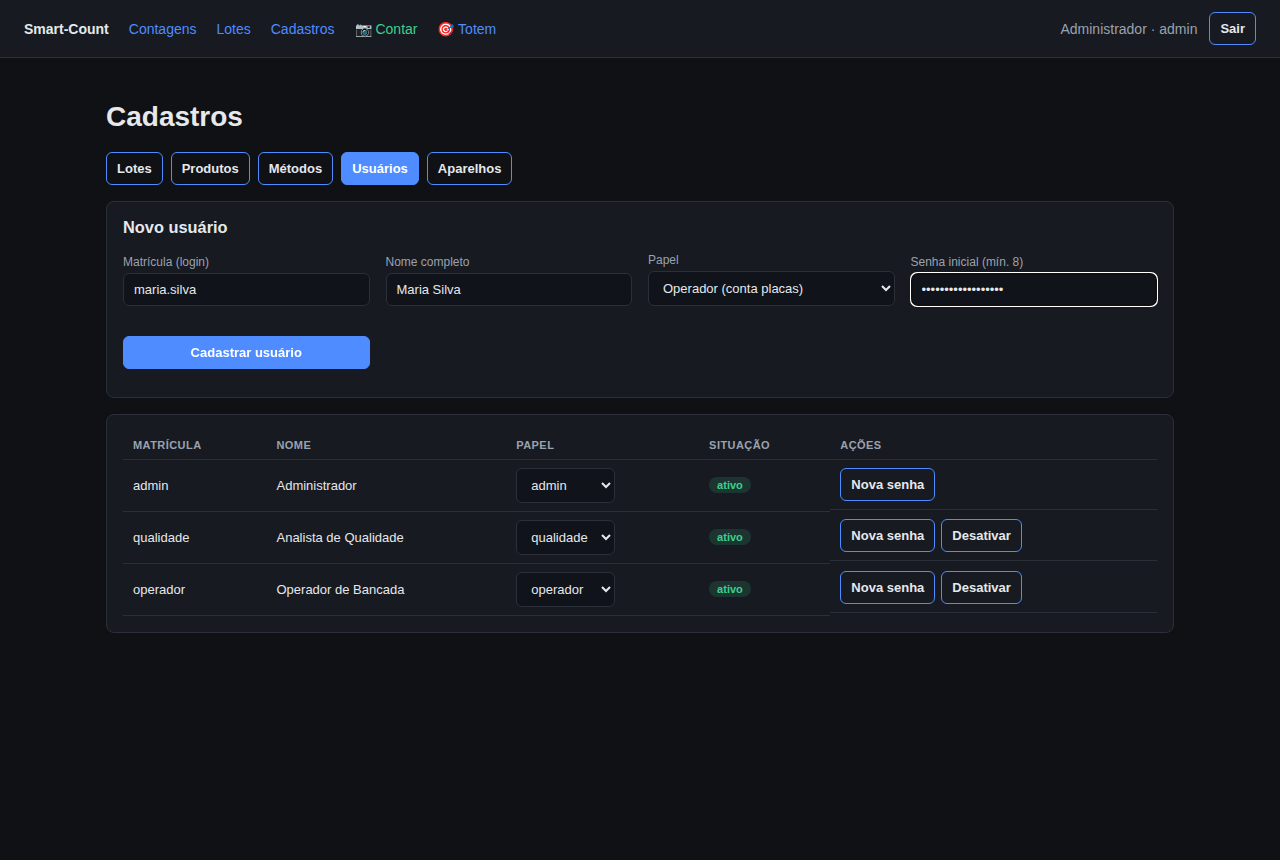Reset password for operador user
1280x860 pixels.
887,587
